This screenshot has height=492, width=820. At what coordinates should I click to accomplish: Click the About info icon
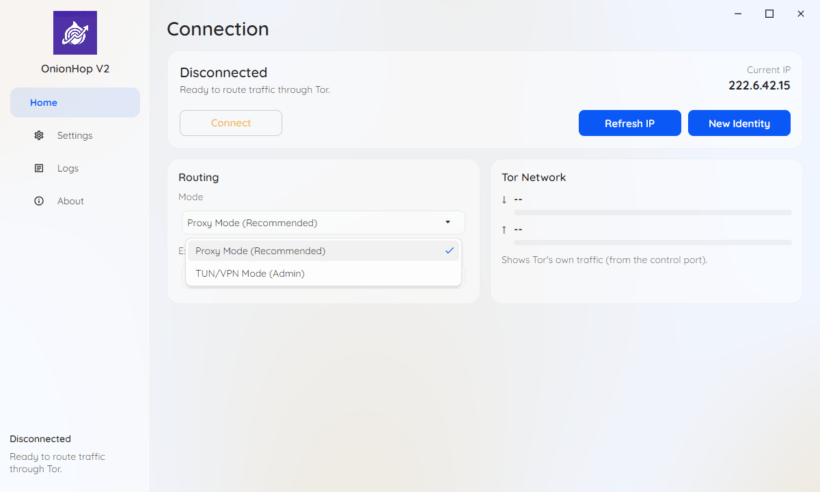click(x=39, y=201)
